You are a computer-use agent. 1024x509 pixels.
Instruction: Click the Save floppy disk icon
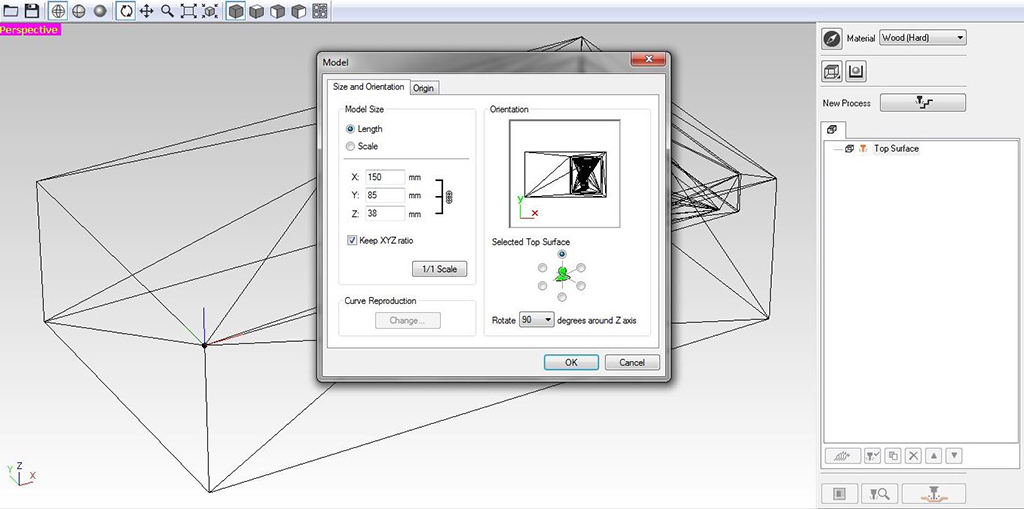point(32,11)
